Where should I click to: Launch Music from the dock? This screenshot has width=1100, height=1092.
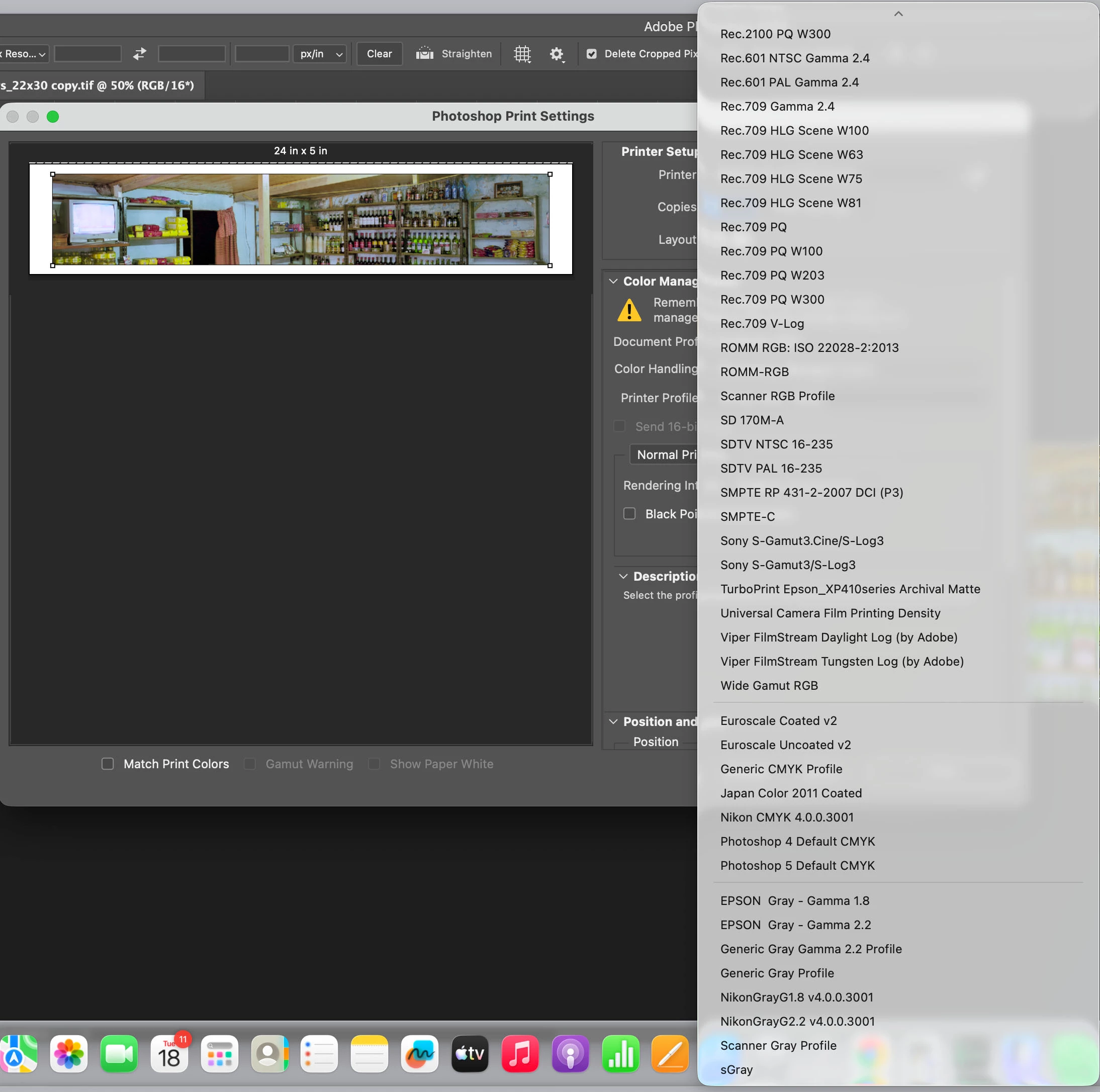(x=520, y=1054)
